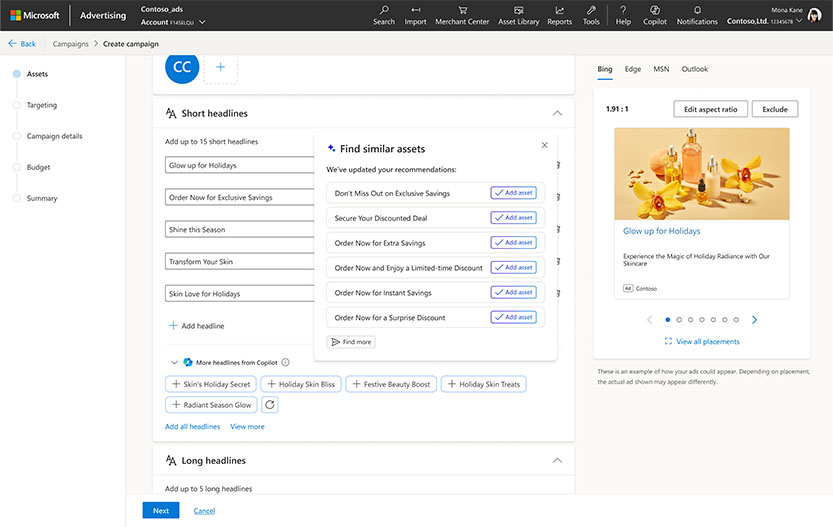Screen dimensions: 833x527
Task: Click View all placements
Action: point(702,342)
